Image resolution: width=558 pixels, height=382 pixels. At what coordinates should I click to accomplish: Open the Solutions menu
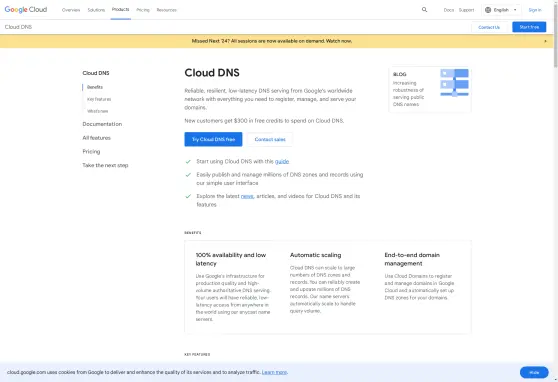[96, 10]
